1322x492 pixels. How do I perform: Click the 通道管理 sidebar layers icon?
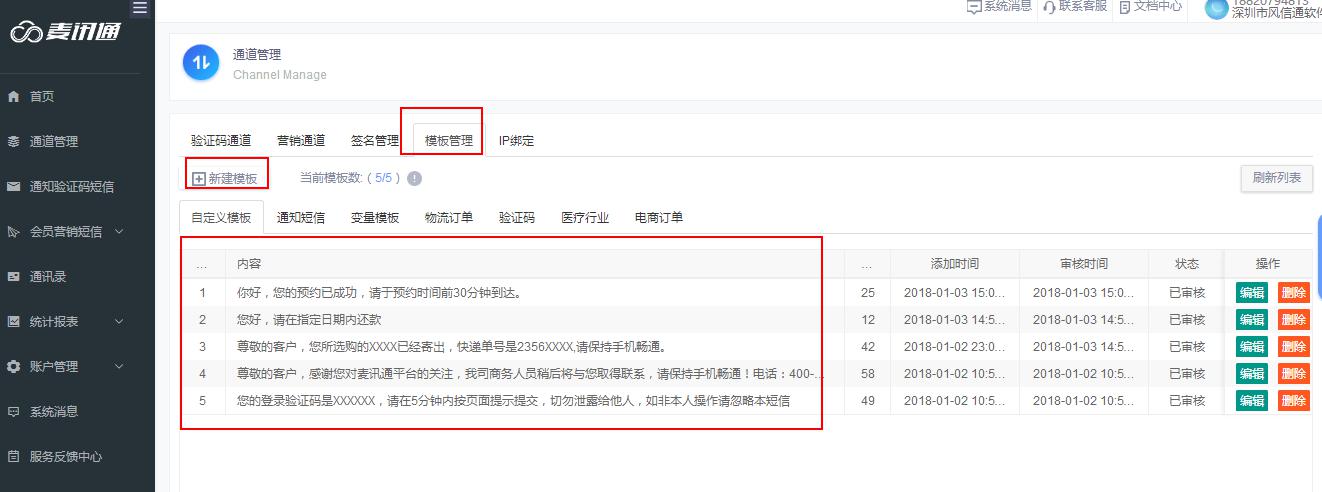(14, 142)
